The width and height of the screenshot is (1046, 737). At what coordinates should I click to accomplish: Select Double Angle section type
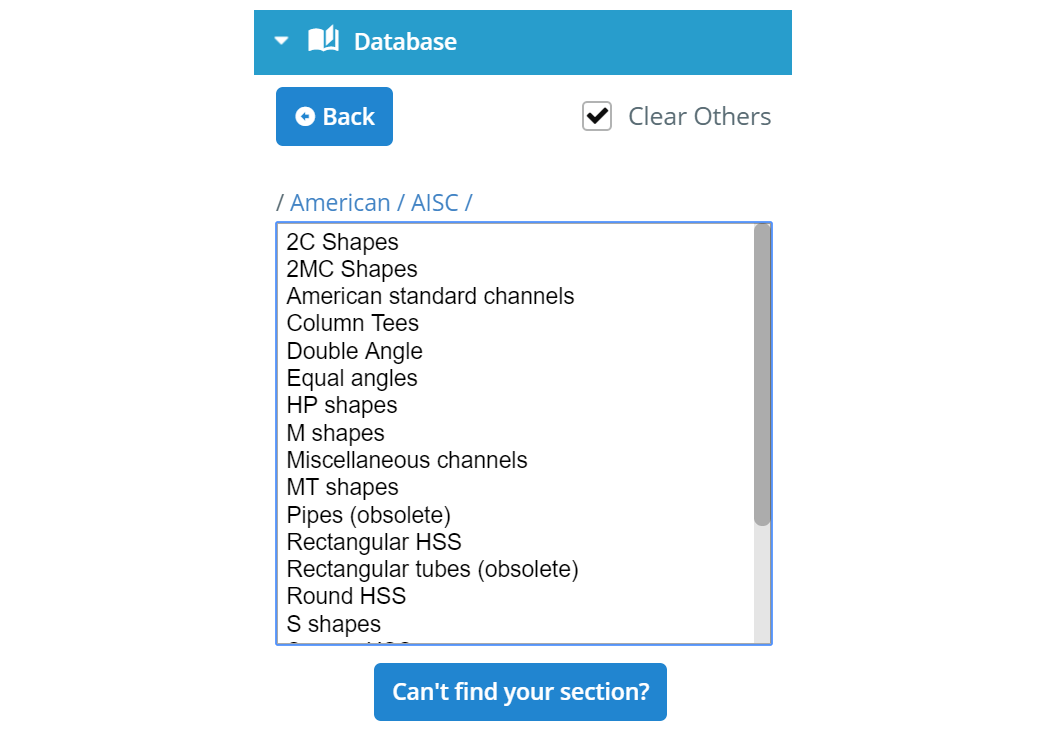[x=515, y=351]
